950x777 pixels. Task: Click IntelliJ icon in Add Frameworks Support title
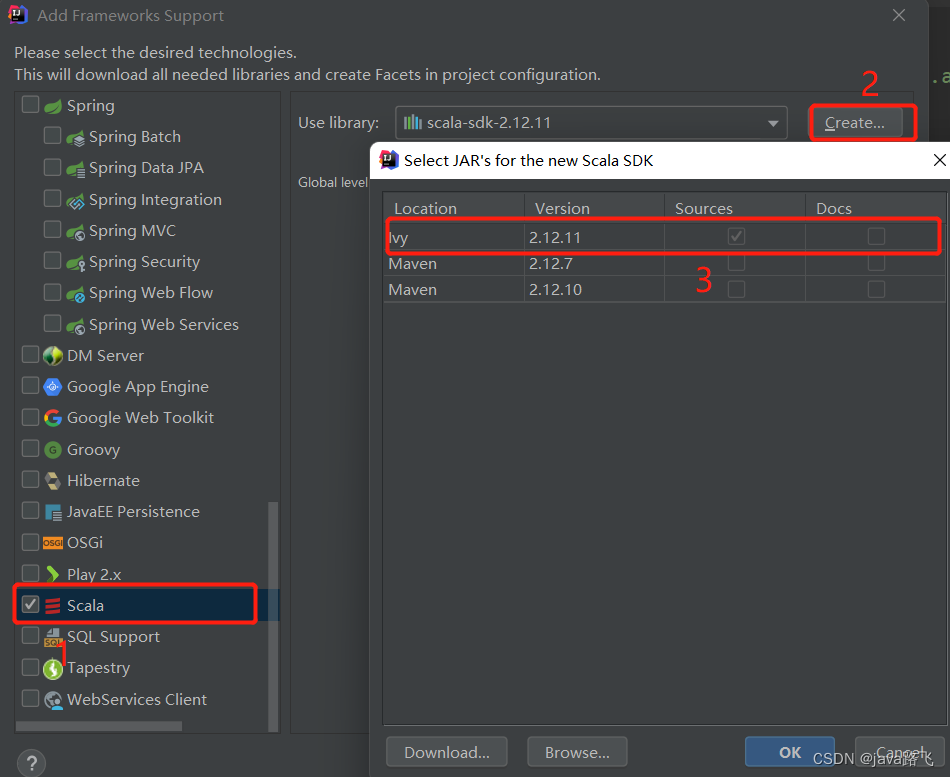[x=18, y=15]
